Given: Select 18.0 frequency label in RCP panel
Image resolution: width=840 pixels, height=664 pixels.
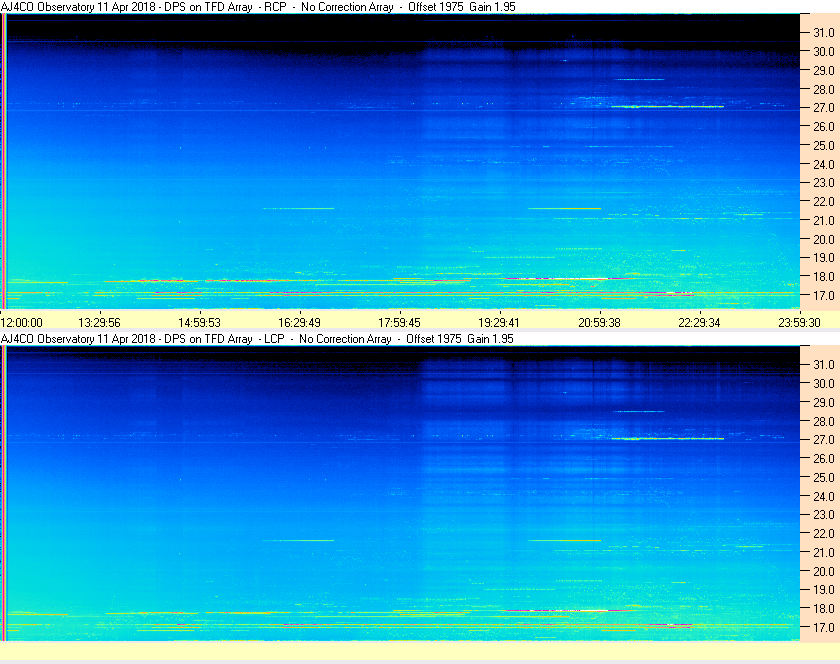Looking at the screenshot, I should (x=824, y=277).
